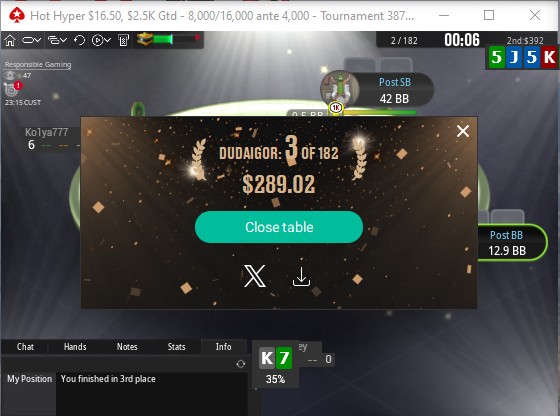The width and height of the screenshot is (560, 416).
Task: Share the result on X
Action: [x=255, y=276]
